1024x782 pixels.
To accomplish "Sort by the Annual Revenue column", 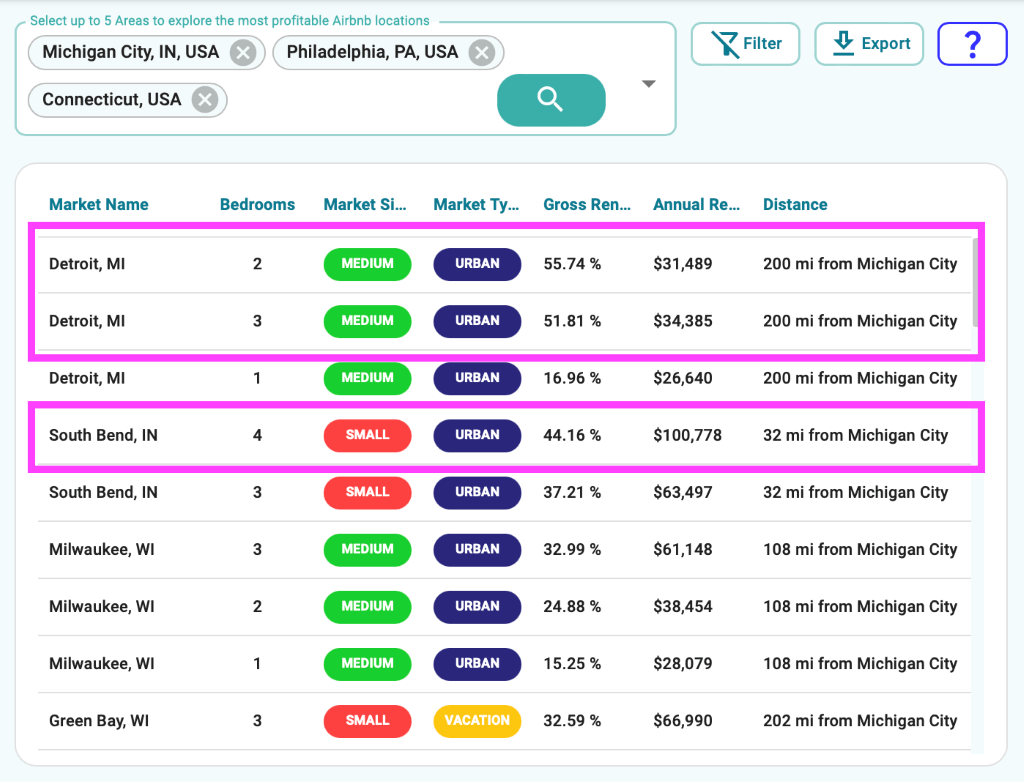I will (696, 204).
